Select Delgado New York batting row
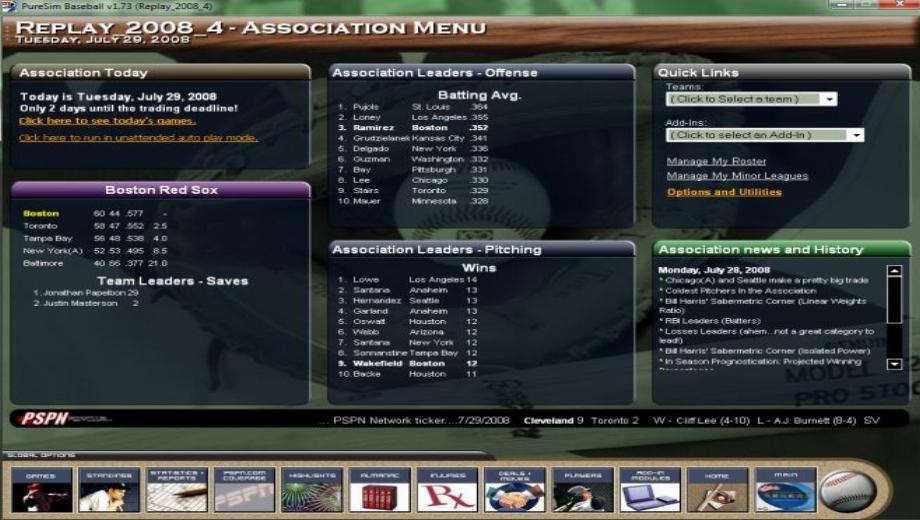The height and width of the screenshot is (520, 920). click(413, 149)
